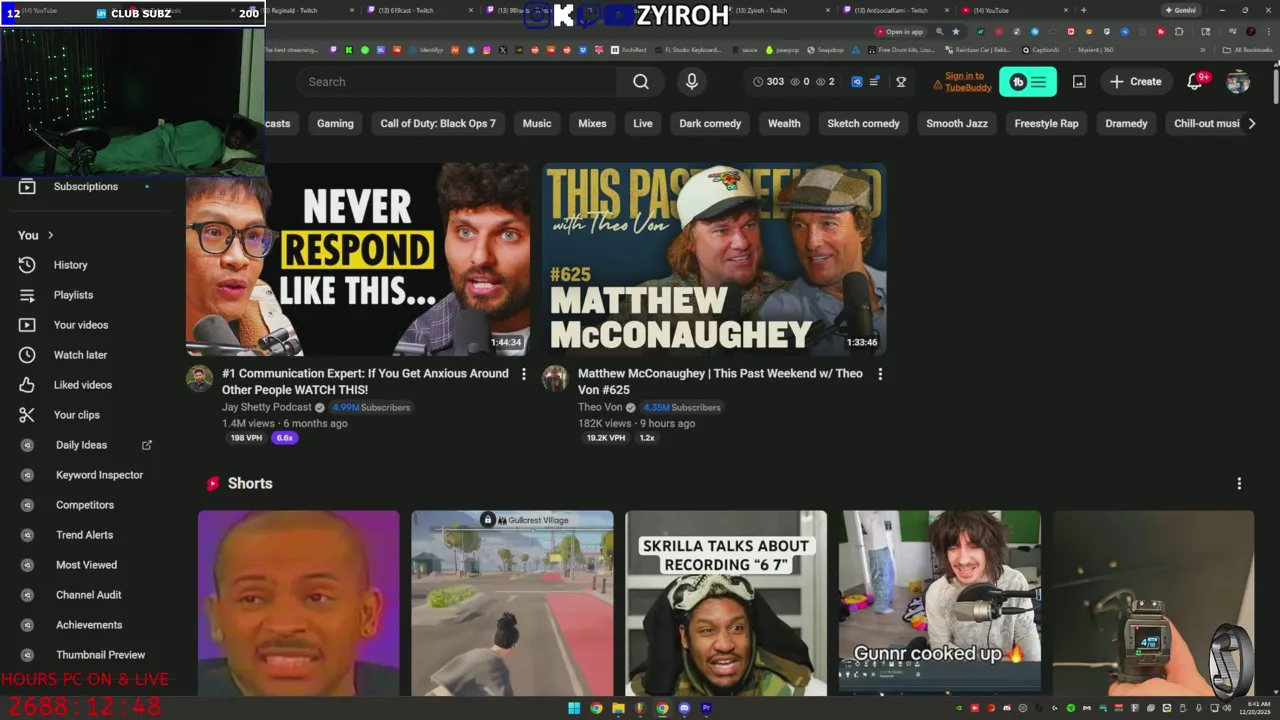Select the Music category chip
Screen dimensions: 1280x720
(x=537, y=124)
